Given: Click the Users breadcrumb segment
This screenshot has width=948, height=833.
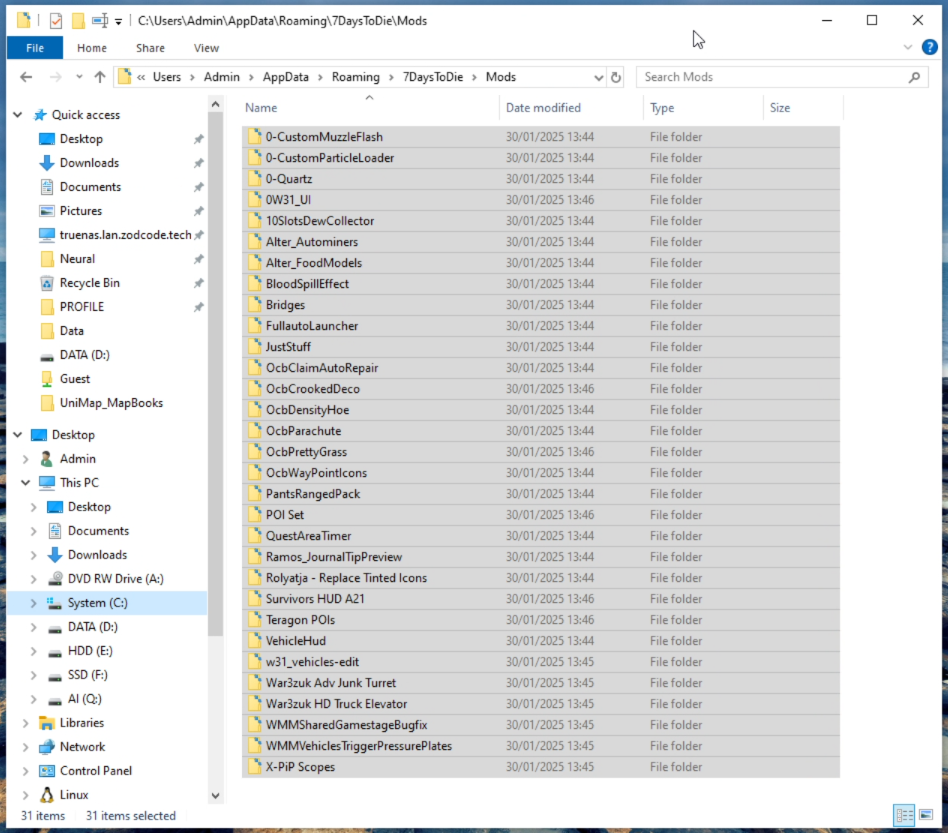Looking at the screenshot, I should [166, 77].
